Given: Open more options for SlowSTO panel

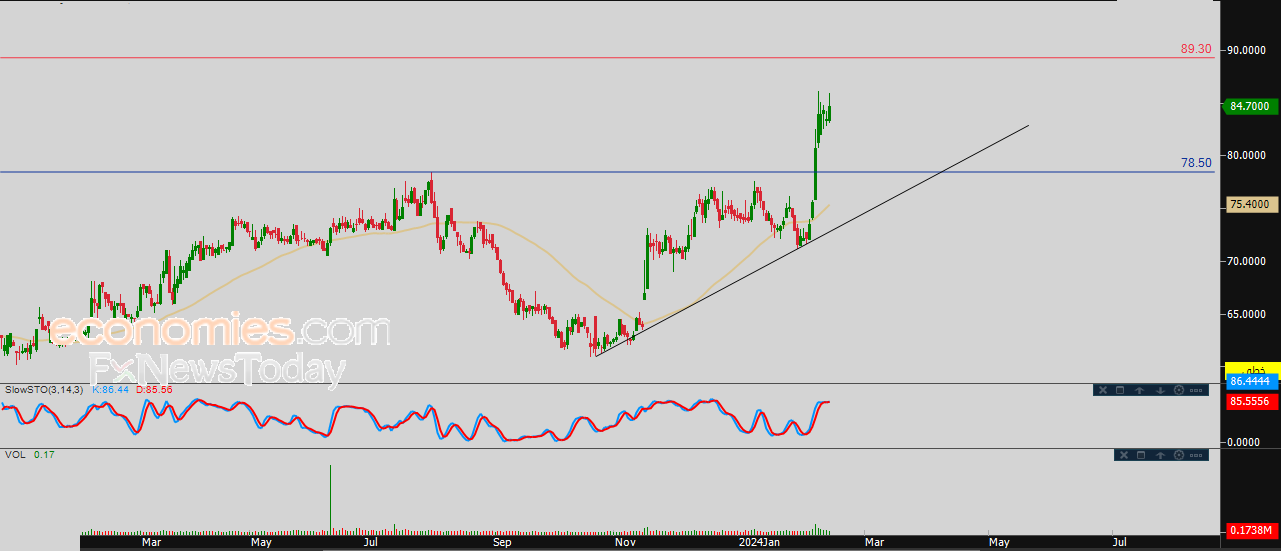Looking at the screenshot, I should click(1197, 390).
